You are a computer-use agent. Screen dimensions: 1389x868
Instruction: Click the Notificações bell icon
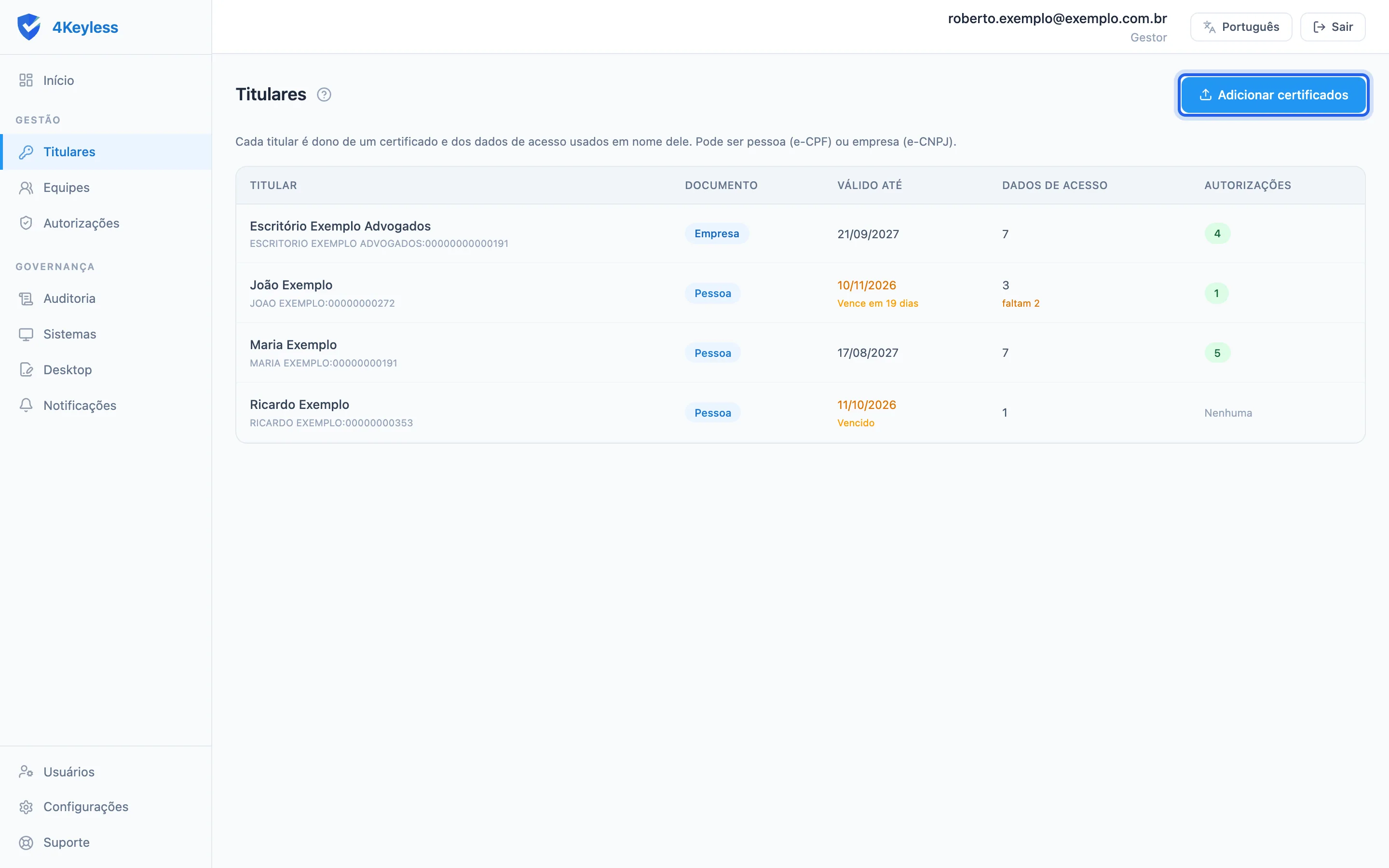pos(26,405)
